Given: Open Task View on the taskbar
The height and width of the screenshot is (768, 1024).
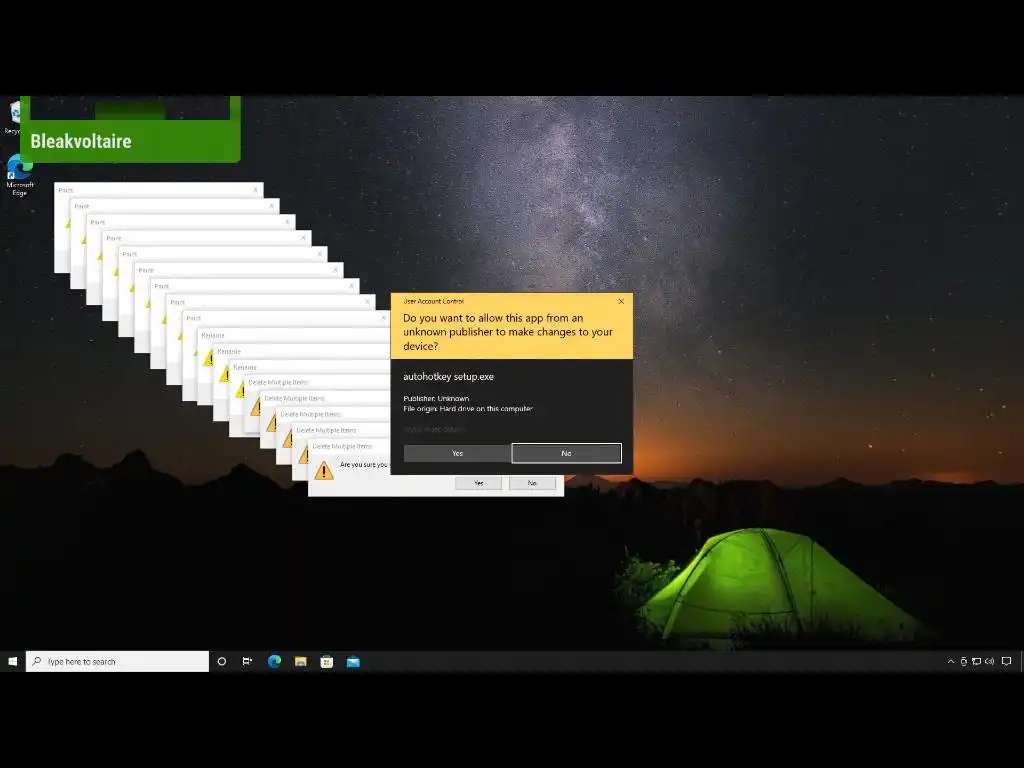Looking at the screenshot, I should (x=248, y=662).
